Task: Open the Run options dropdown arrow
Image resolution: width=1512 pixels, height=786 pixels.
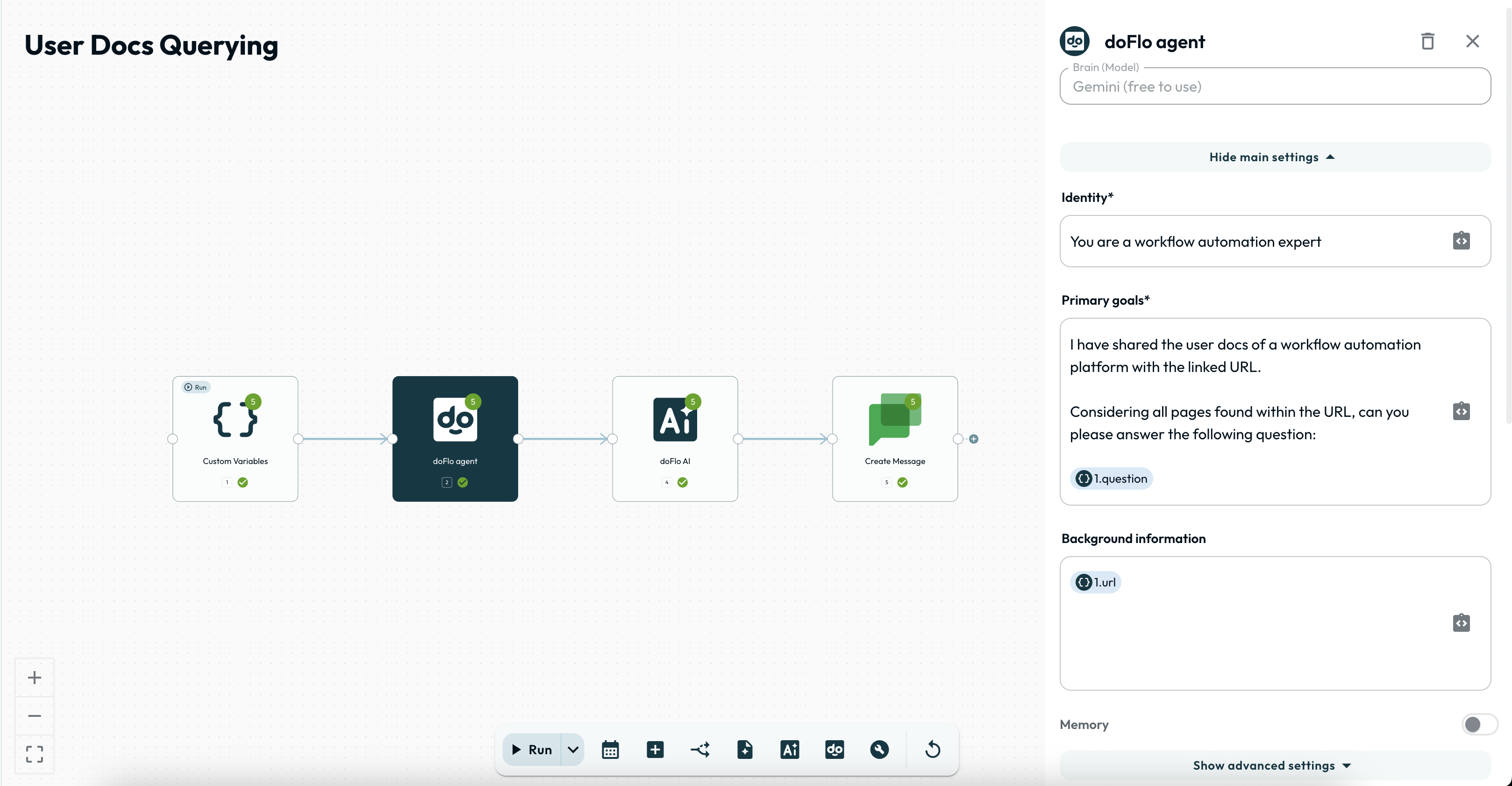Action: point(573,750)
